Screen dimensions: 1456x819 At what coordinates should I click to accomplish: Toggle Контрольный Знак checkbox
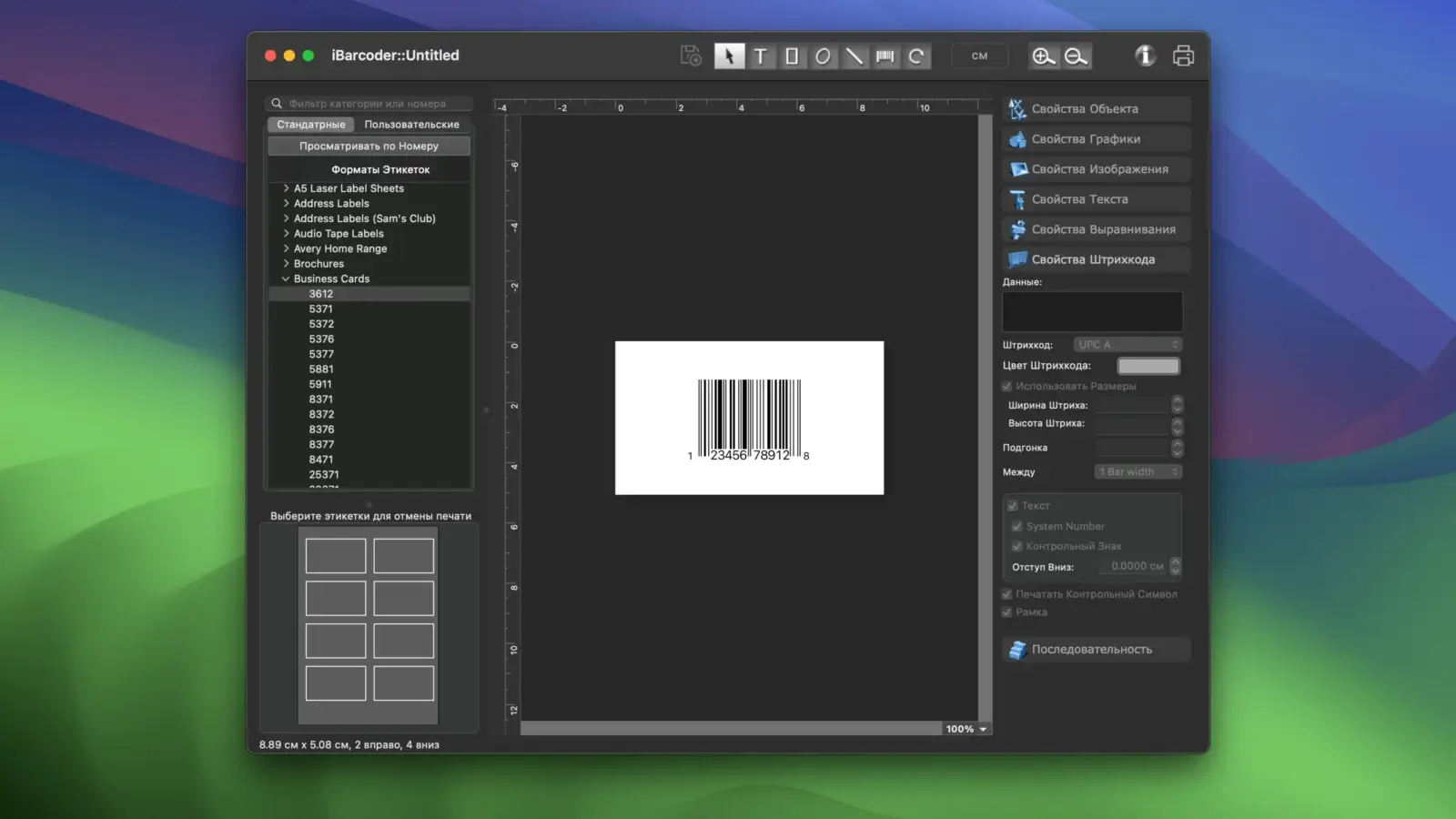pyautogui.click(x=1017, y=545)
